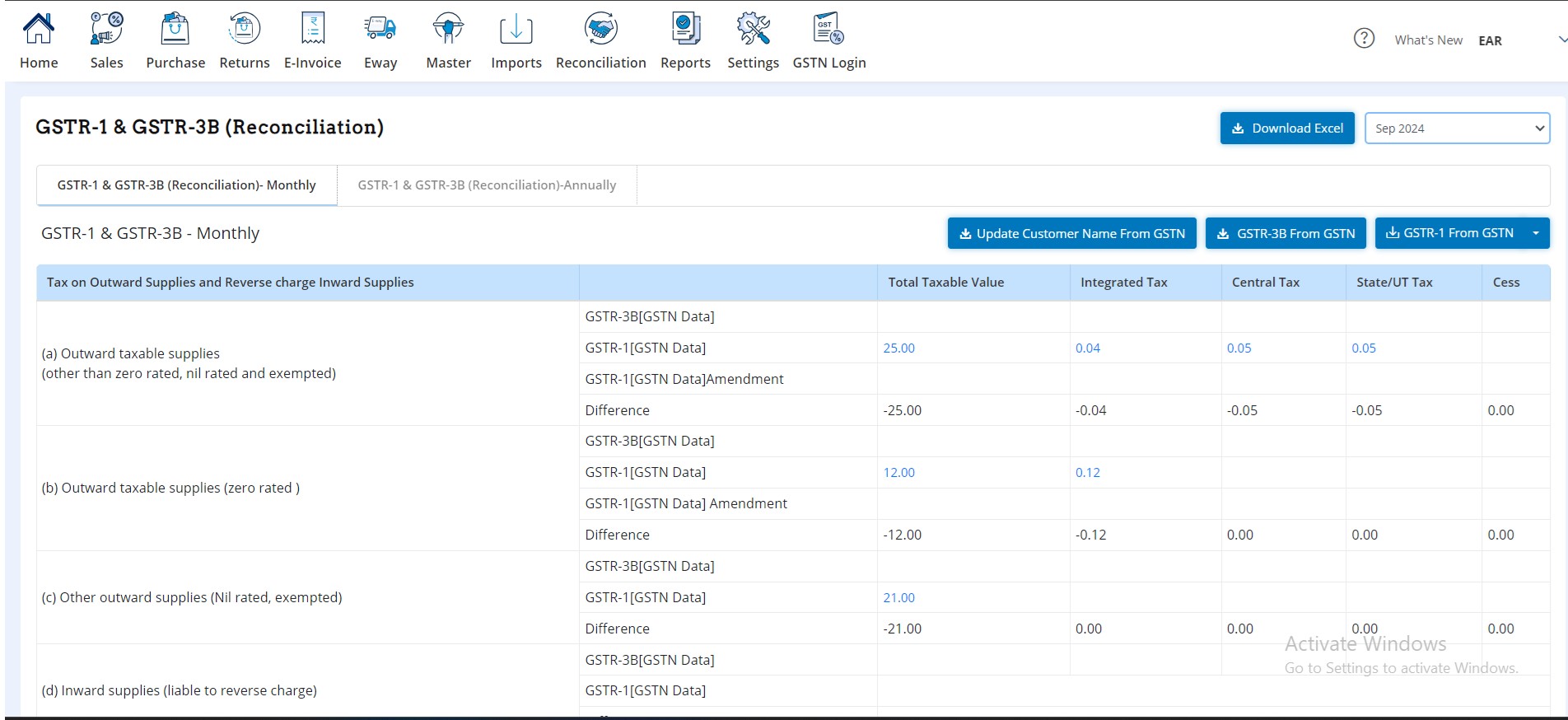Open the Imports download icon
This screenshot has height=720, width=1568.
pos(516,29)
